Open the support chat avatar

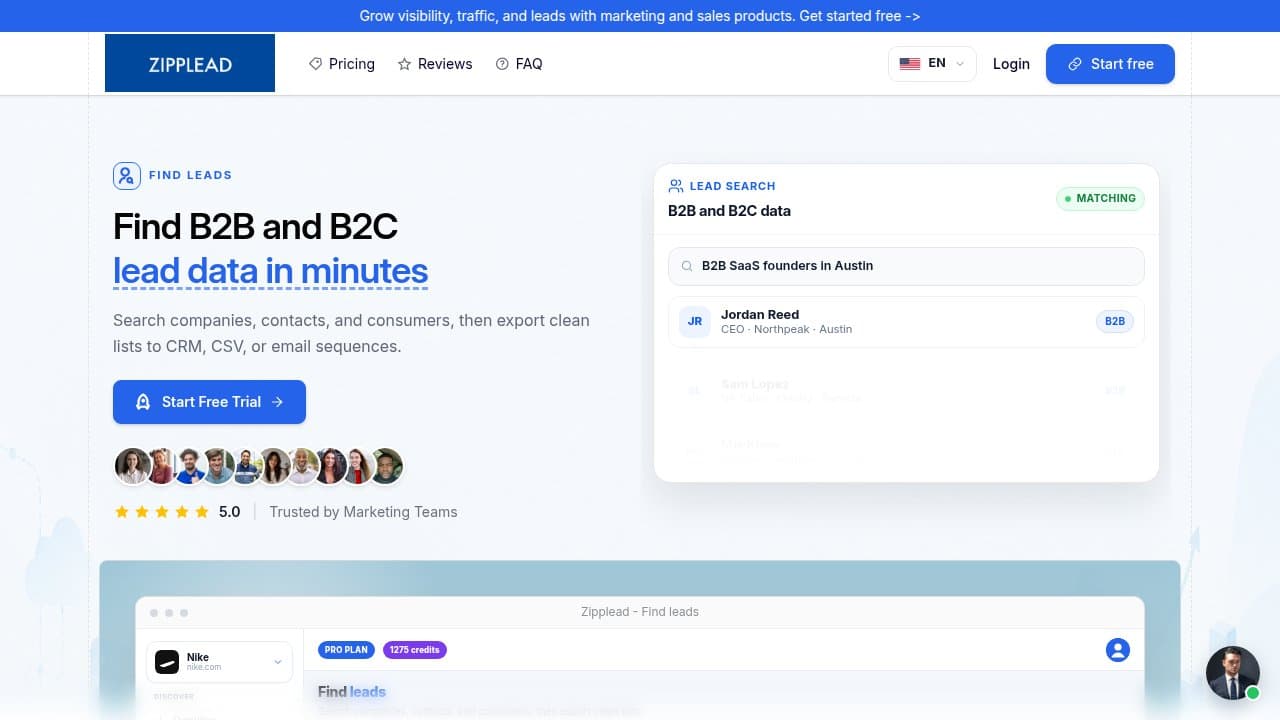1232,672
